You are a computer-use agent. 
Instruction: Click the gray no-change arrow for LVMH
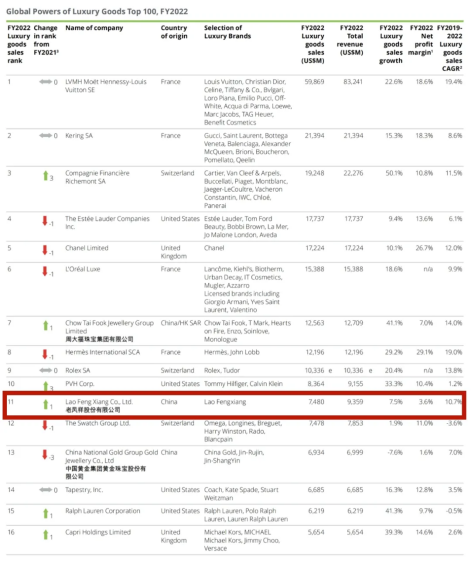(46, 82)
